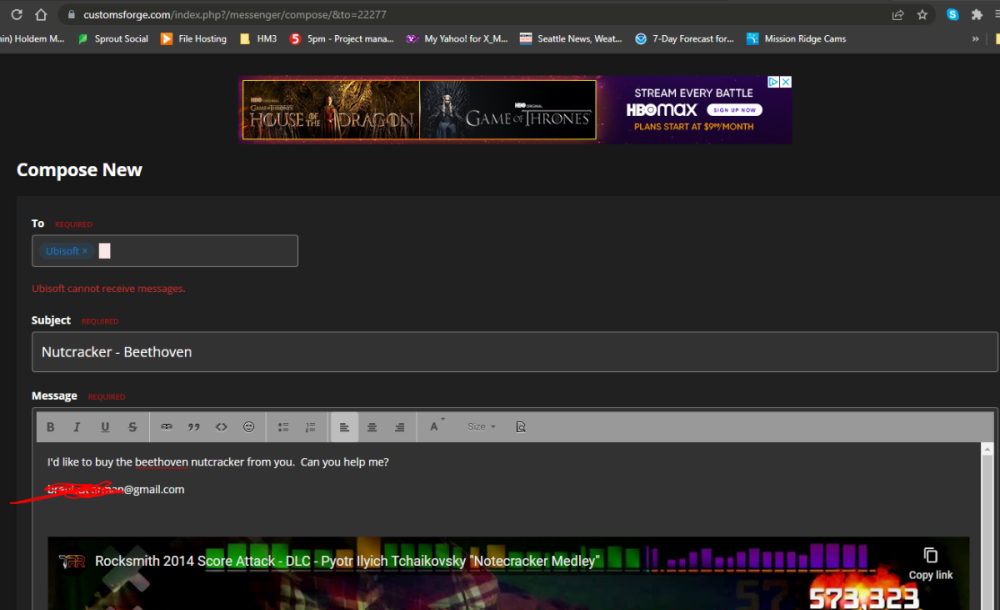Insert a code block

coord(221,427)
